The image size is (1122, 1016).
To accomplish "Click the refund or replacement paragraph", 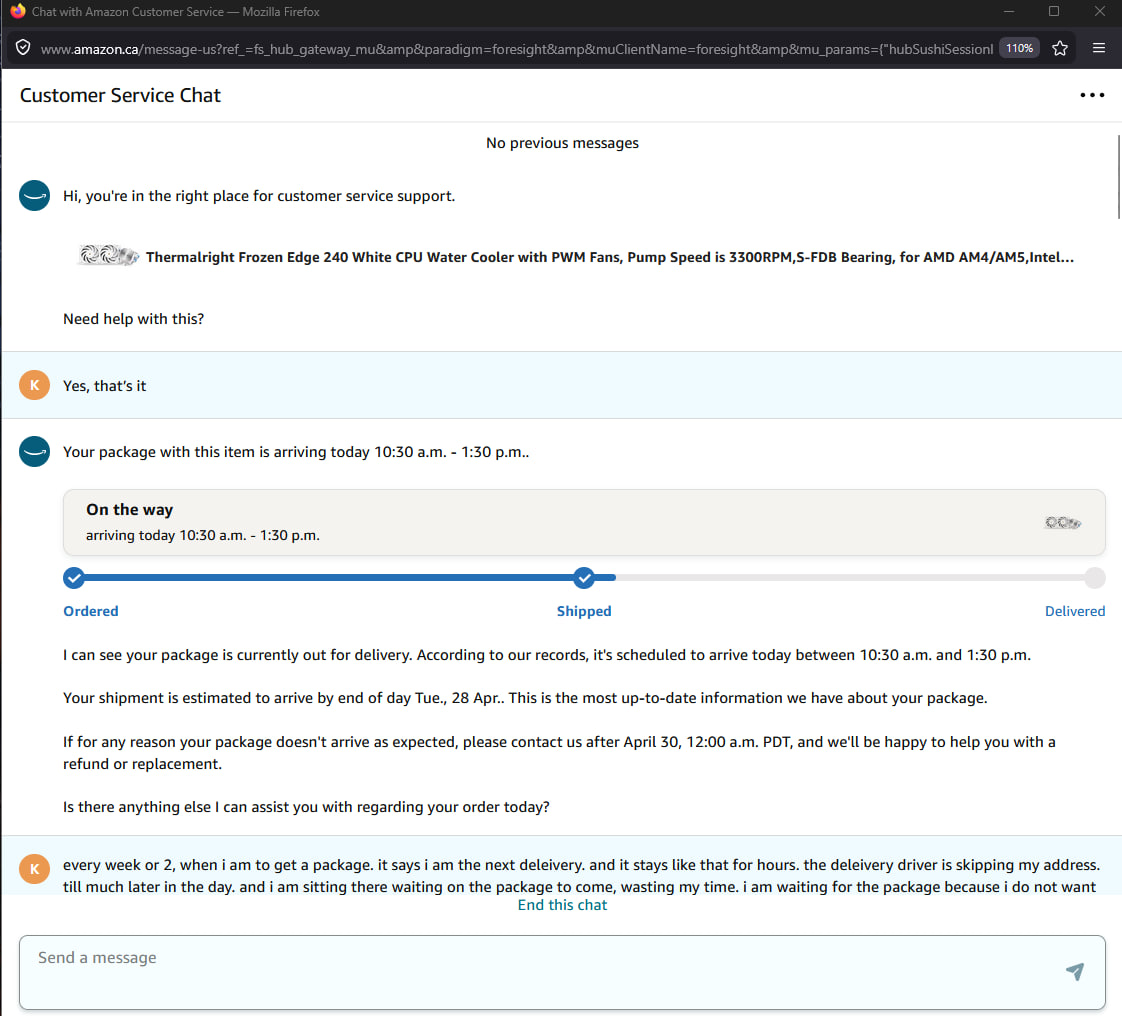I will 559,753.
